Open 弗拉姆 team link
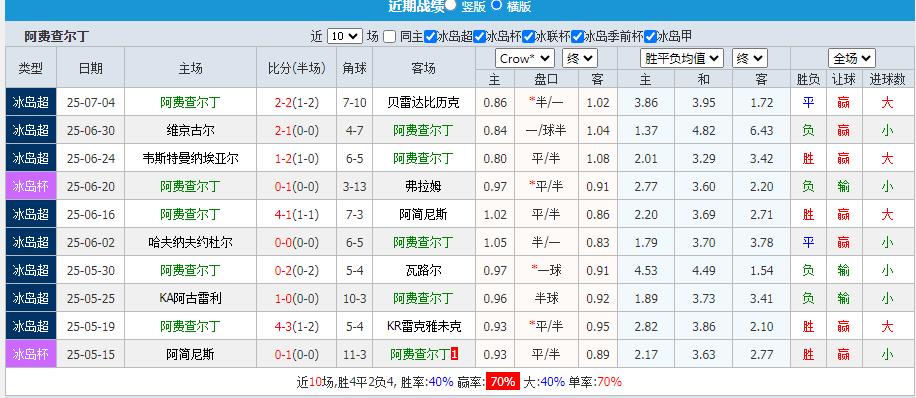Image resolution: width=916 pixels, height=398 pixels. (x=424, y=186)
